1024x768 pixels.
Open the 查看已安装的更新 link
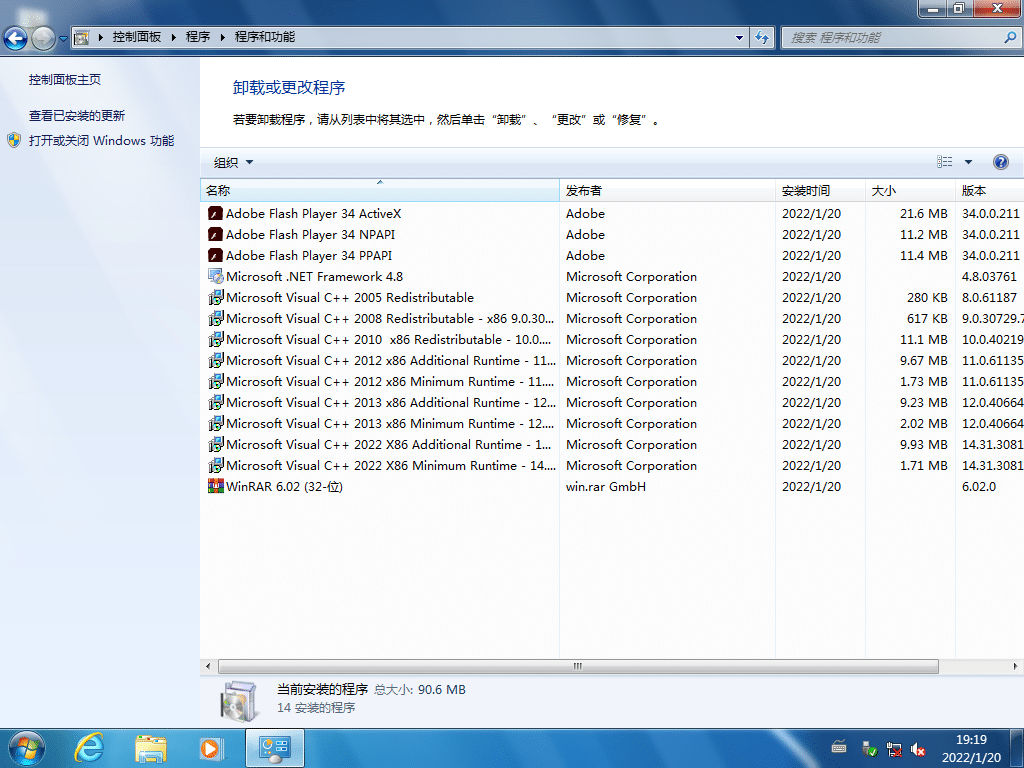coord(76,116)
